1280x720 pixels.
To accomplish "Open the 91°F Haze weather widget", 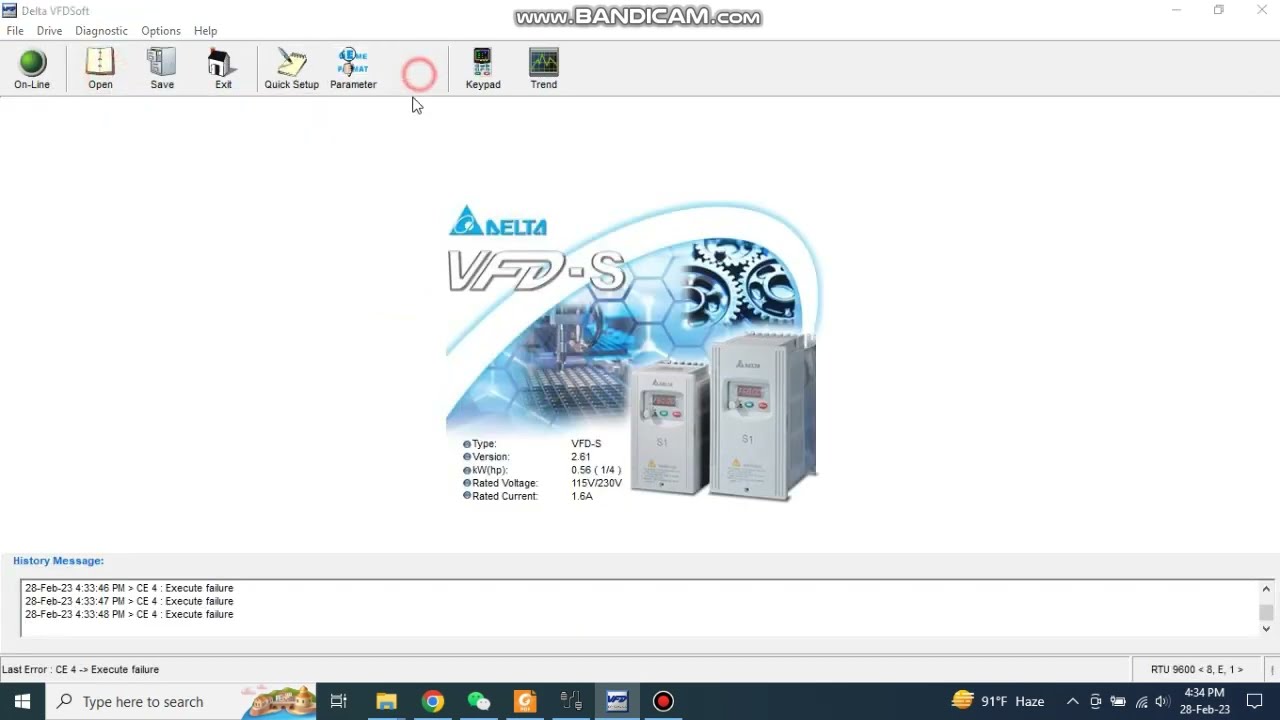I will pyautogui.click(x=998, y=701).
